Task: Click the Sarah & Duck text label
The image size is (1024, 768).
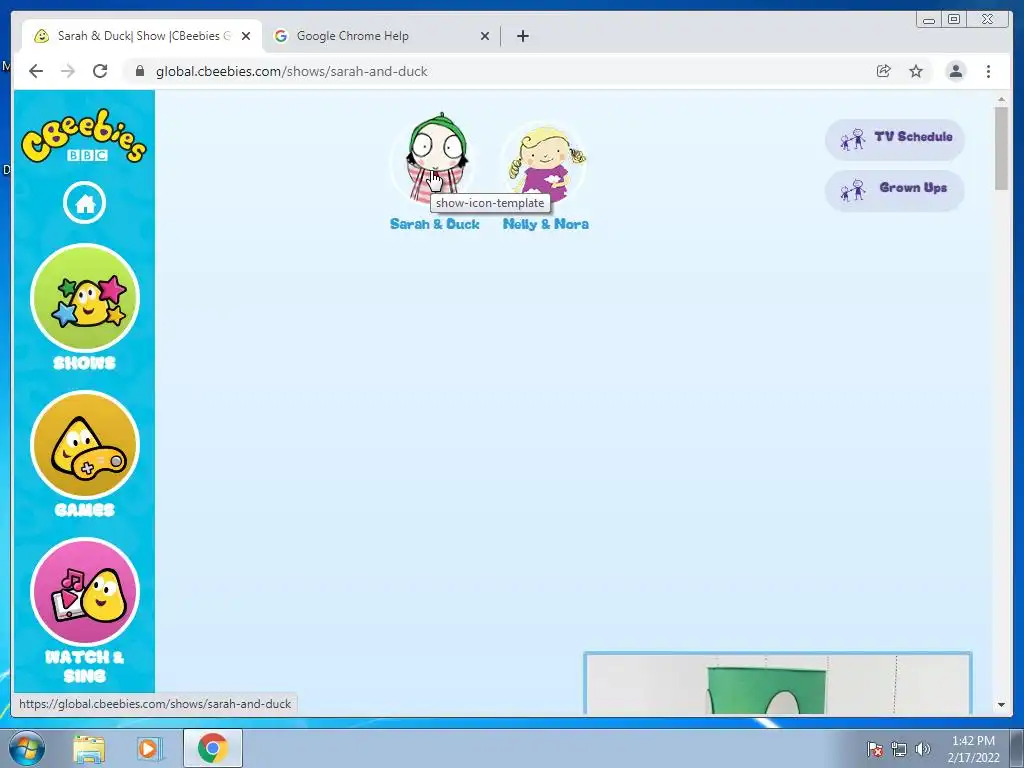Action: (x=434, y=224)
